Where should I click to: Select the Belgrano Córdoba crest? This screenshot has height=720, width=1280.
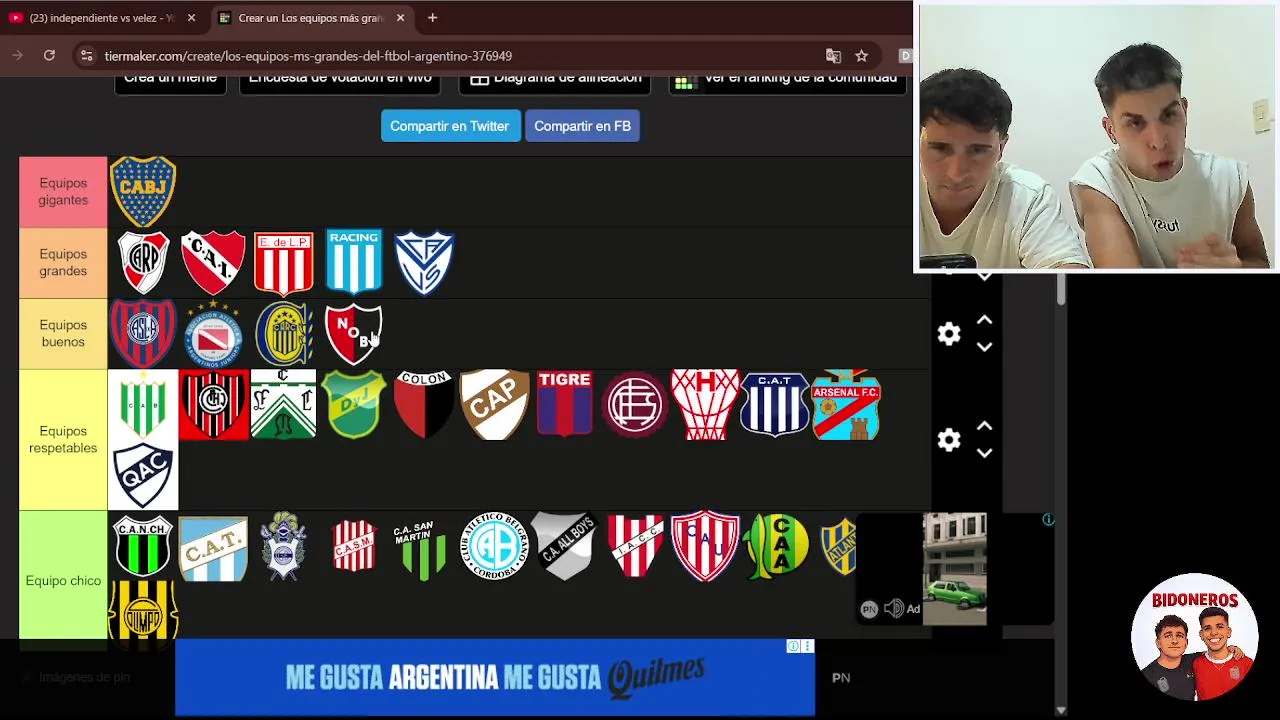pyautogui.click(x=495, y=546)
